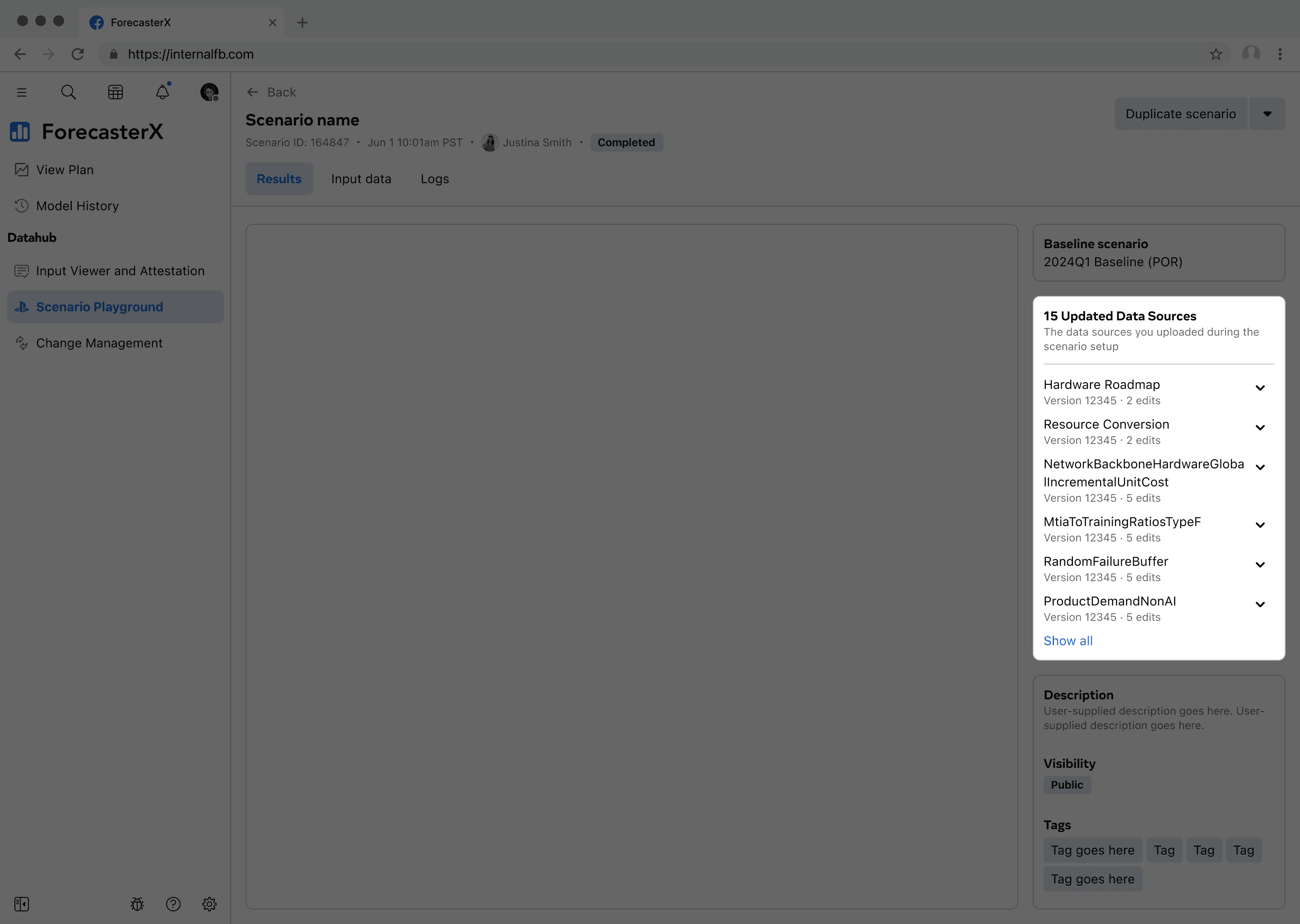Click Show all data sources link
The height and width of the screenshot is (924, 1300).
point(1068,641)
